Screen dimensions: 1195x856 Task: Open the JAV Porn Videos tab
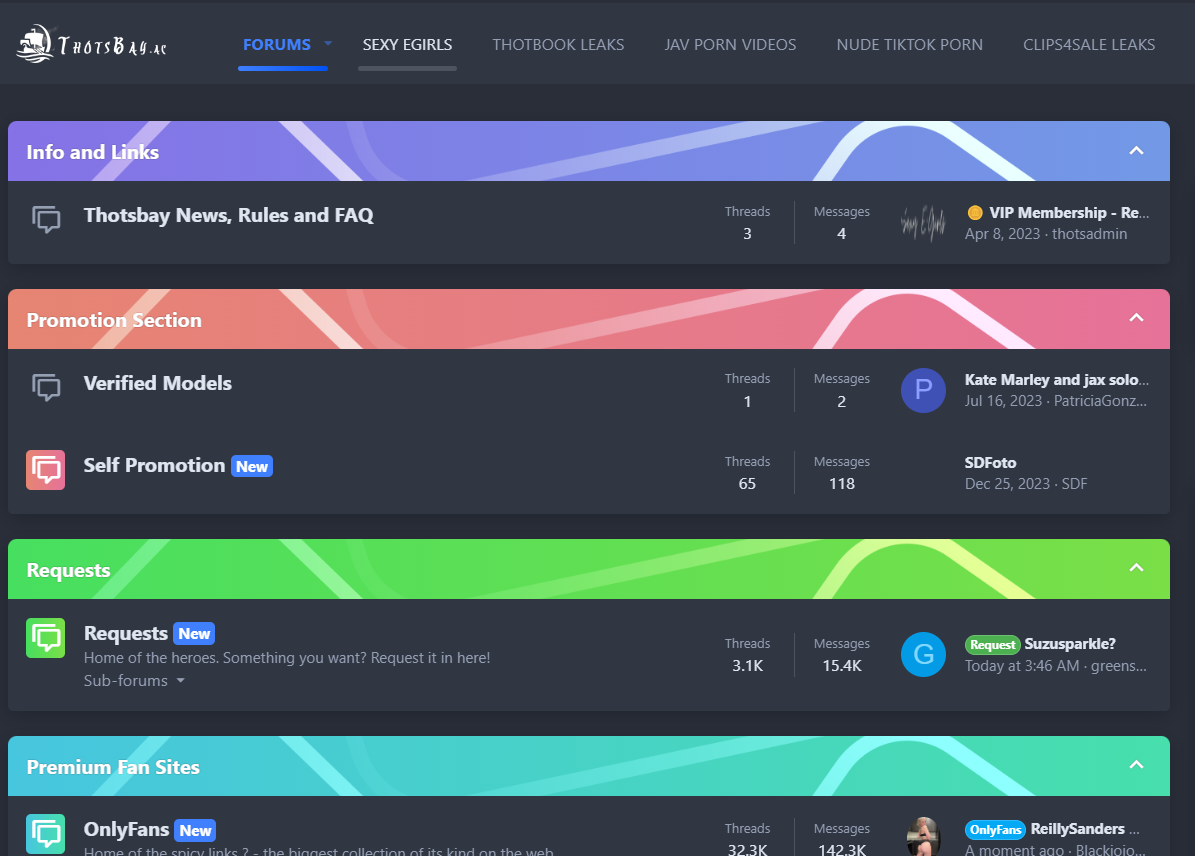[x=730, y=44]
